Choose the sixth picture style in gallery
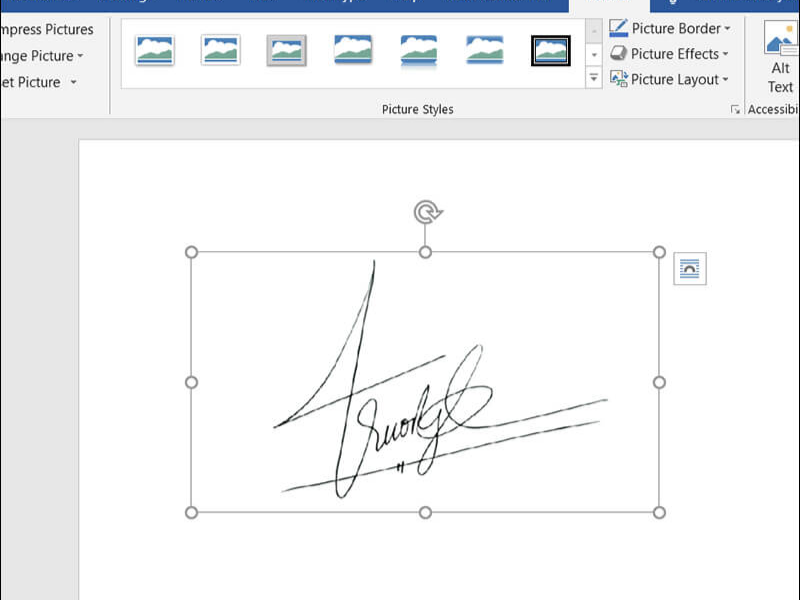The image size is (800, 600). (x=485, y=50)
